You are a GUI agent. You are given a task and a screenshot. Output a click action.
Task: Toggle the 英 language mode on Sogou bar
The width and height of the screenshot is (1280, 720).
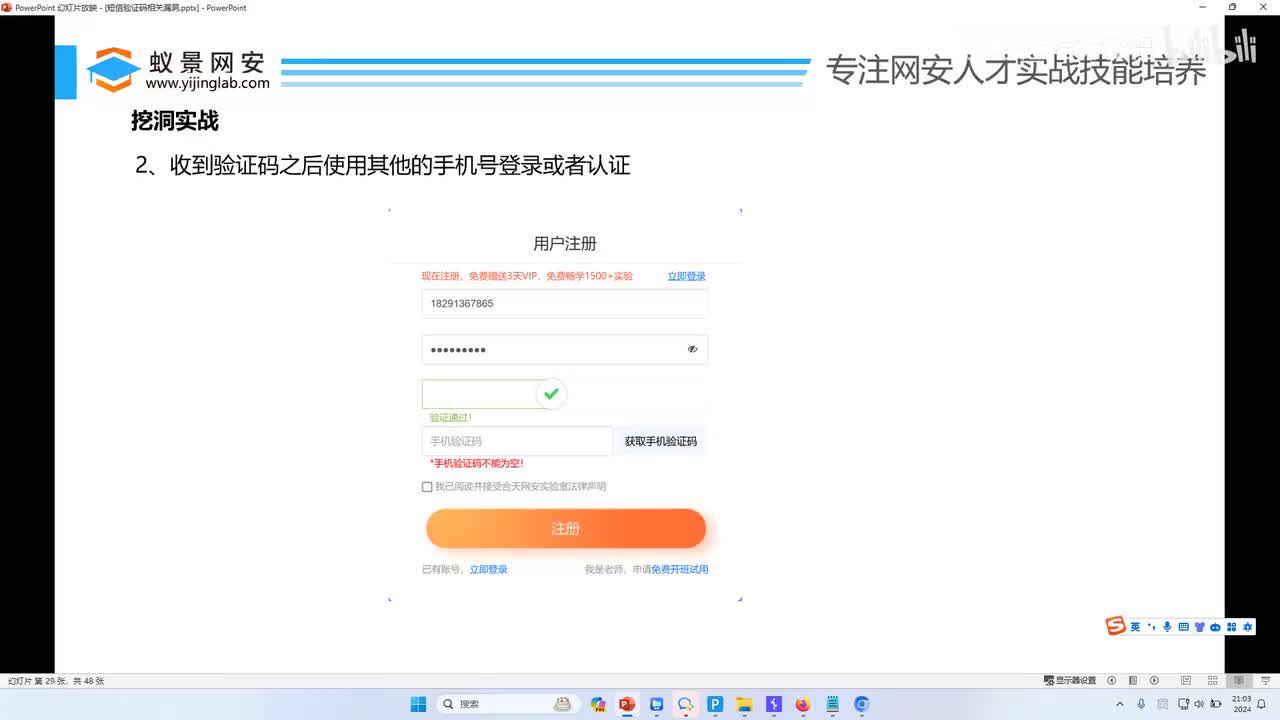(x=1135, y=627)
